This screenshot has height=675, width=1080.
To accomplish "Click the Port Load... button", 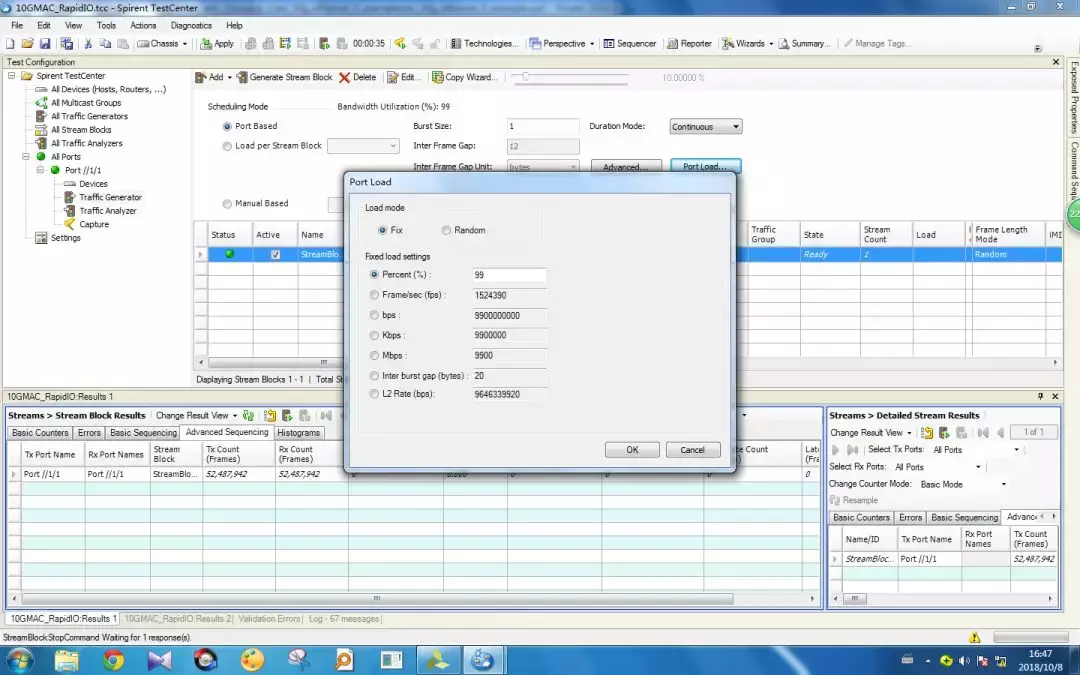I will pos(705,167).
